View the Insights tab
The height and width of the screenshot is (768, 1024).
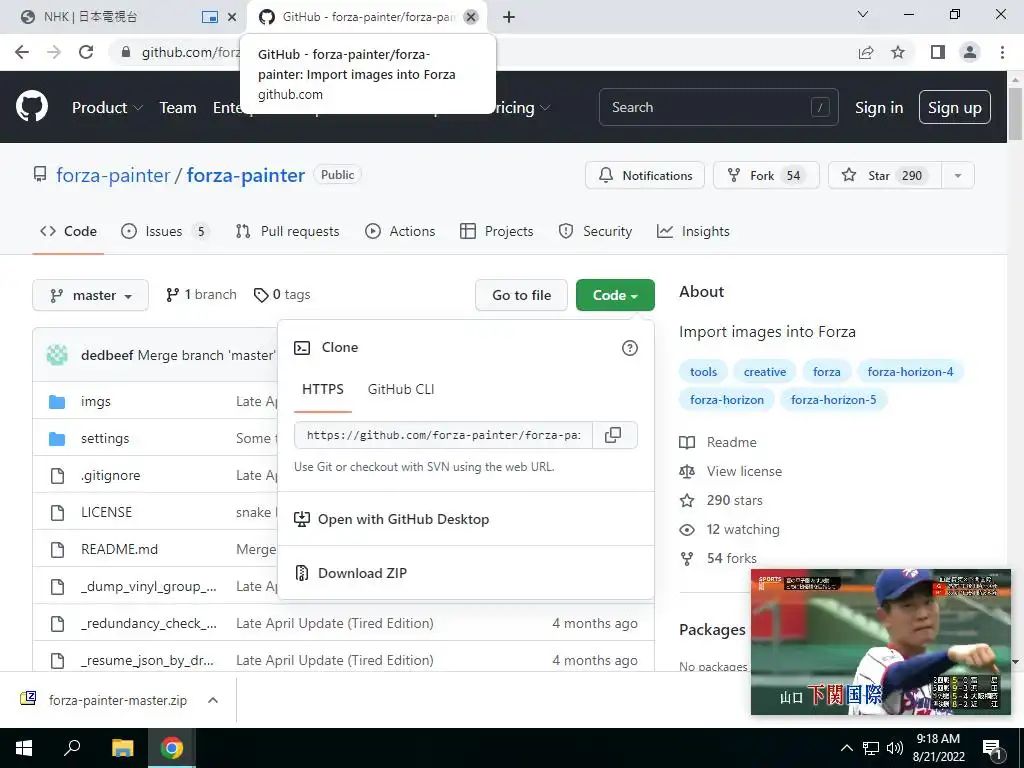pos(693,231)
